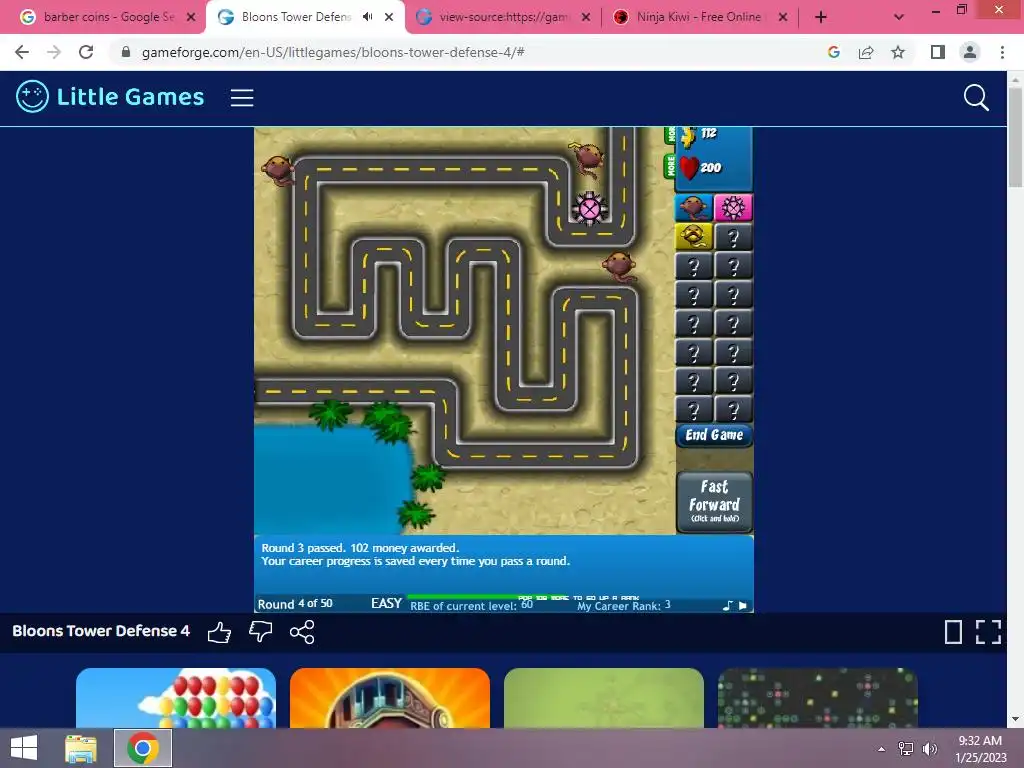This screenshot has height=768, width=1024.
Task: Go back to the previous page
Action: [x=22, y=52]
